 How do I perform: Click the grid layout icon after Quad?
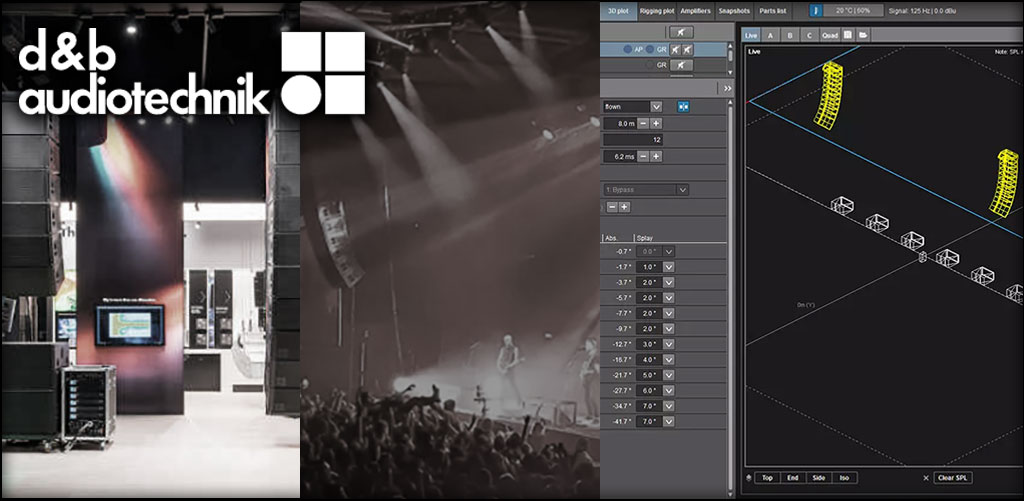(x=847, y=35)
